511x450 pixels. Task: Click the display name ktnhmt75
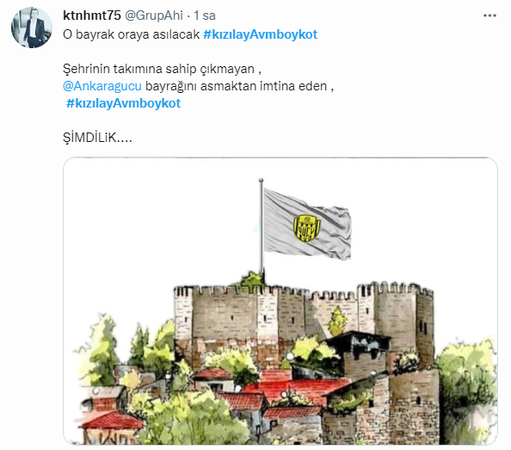point(92,15)
